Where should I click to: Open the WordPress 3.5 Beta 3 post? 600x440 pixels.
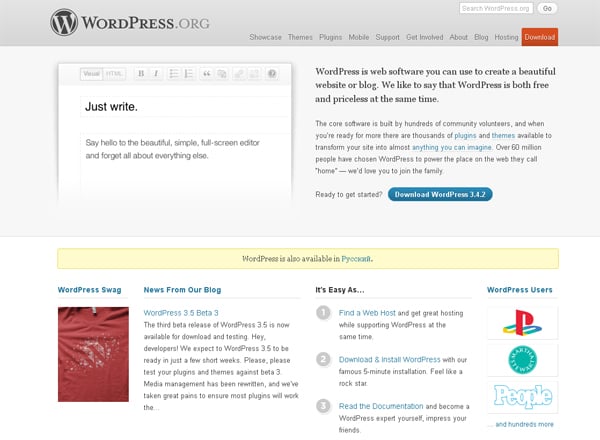coord(181,313)
